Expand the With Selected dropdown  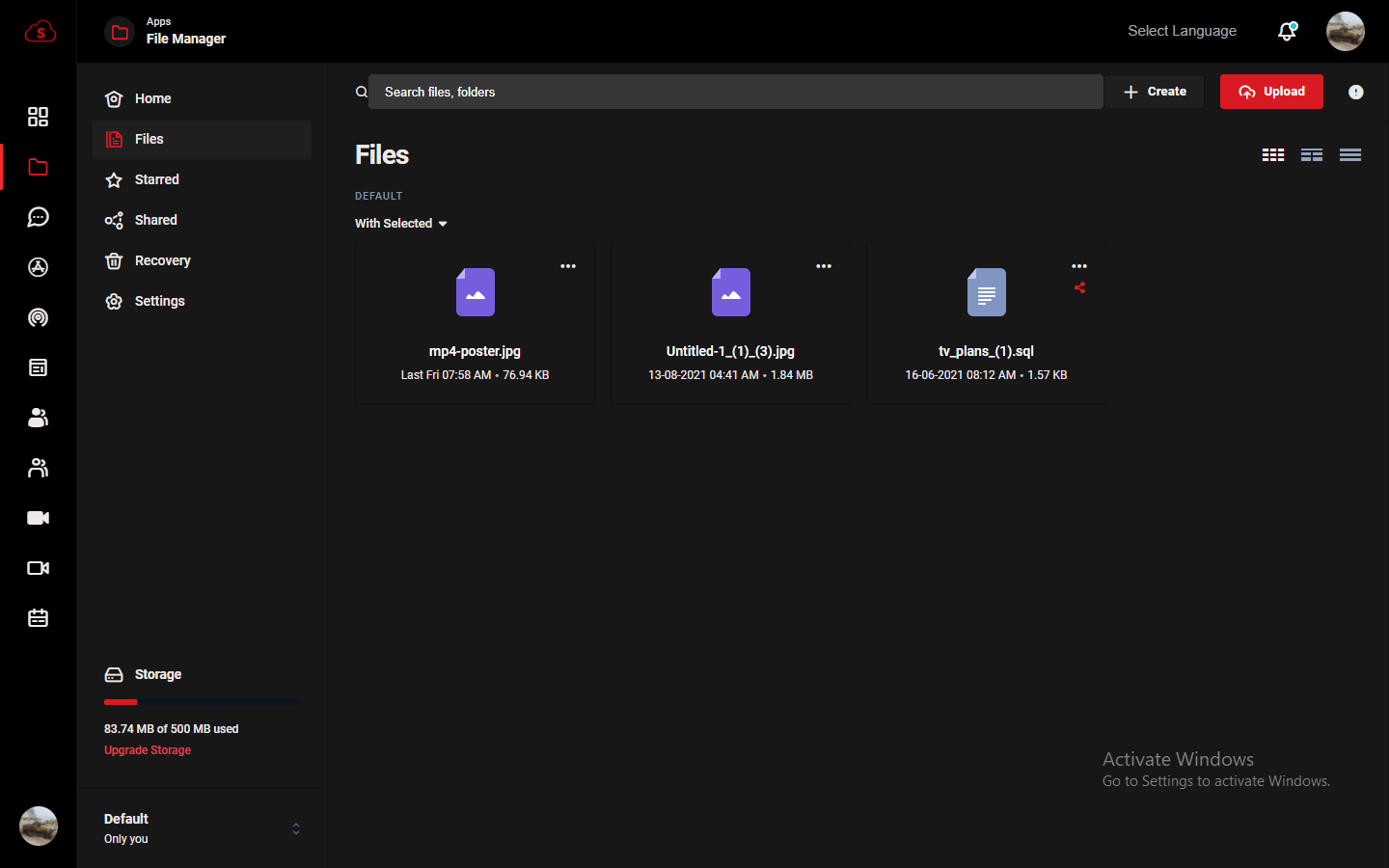click(401, 224)
